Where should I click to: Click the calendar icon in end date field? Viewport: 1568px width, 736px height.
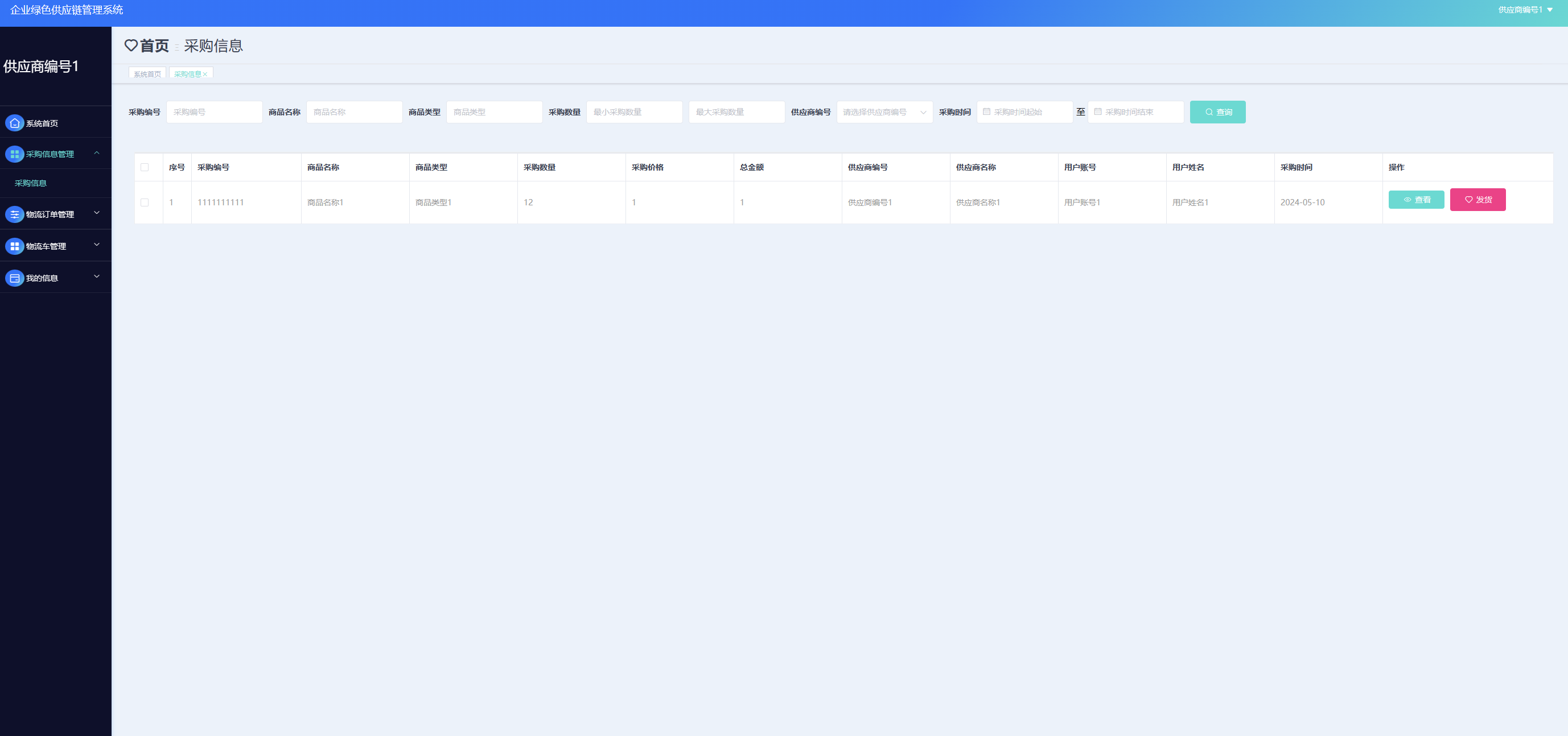[x=1097, y=112]
